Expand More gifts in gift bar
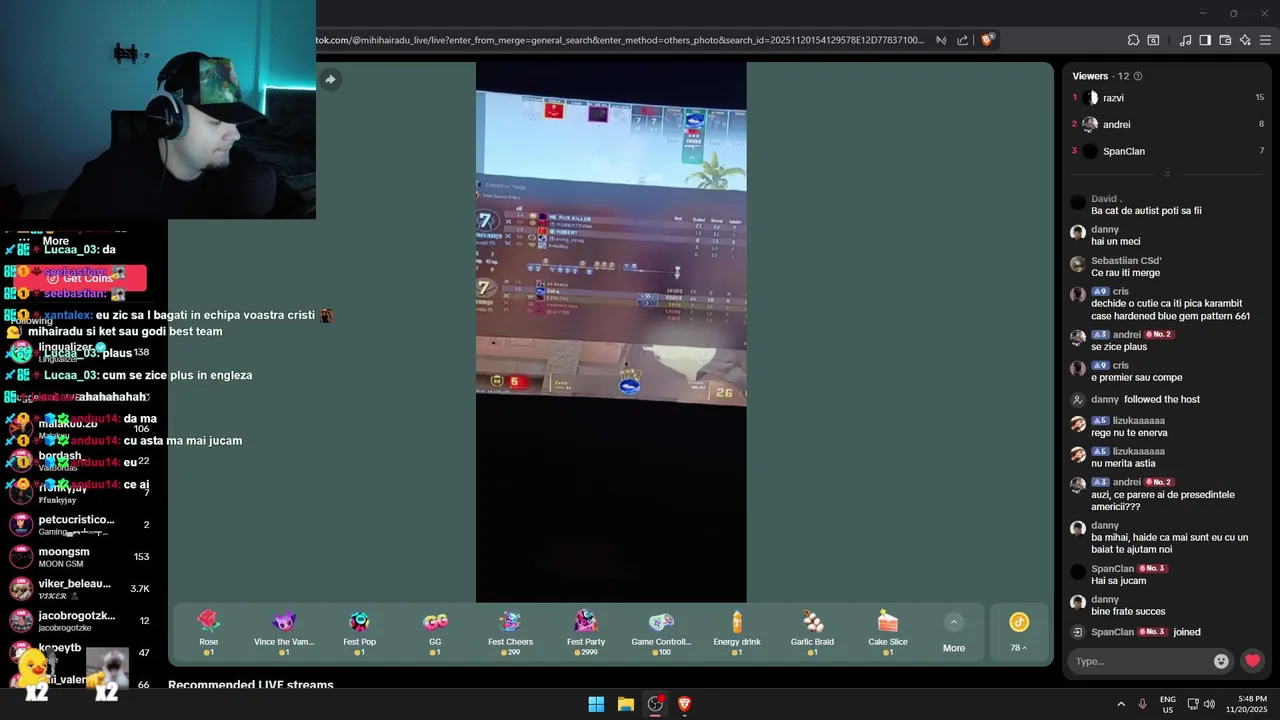The height and width of the screenshot is (720, 1280). pos(954,633)
